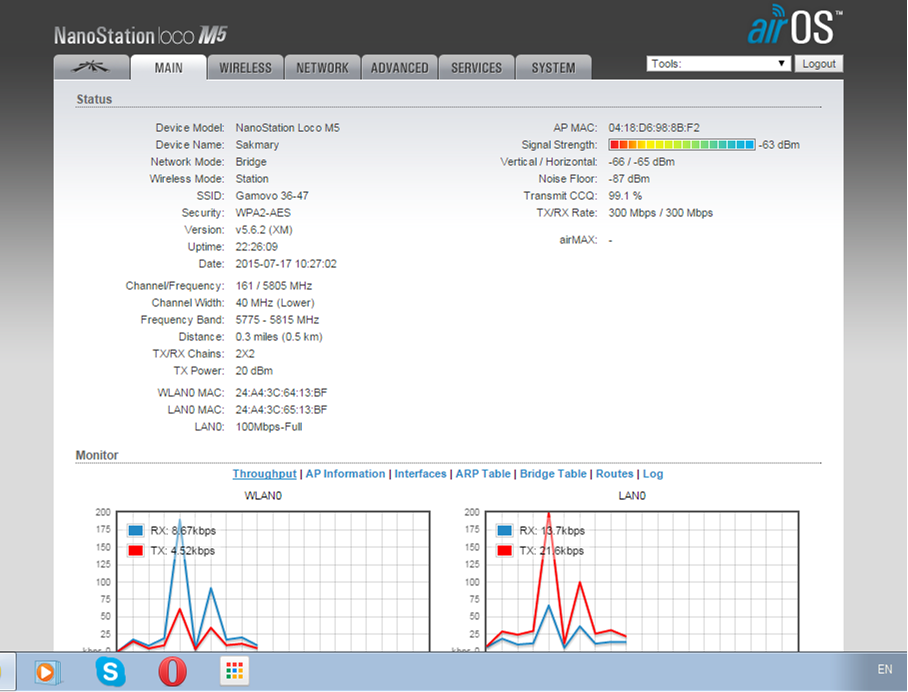Click the date value 2015-07-17 10:27:02

tap(286, 264)
